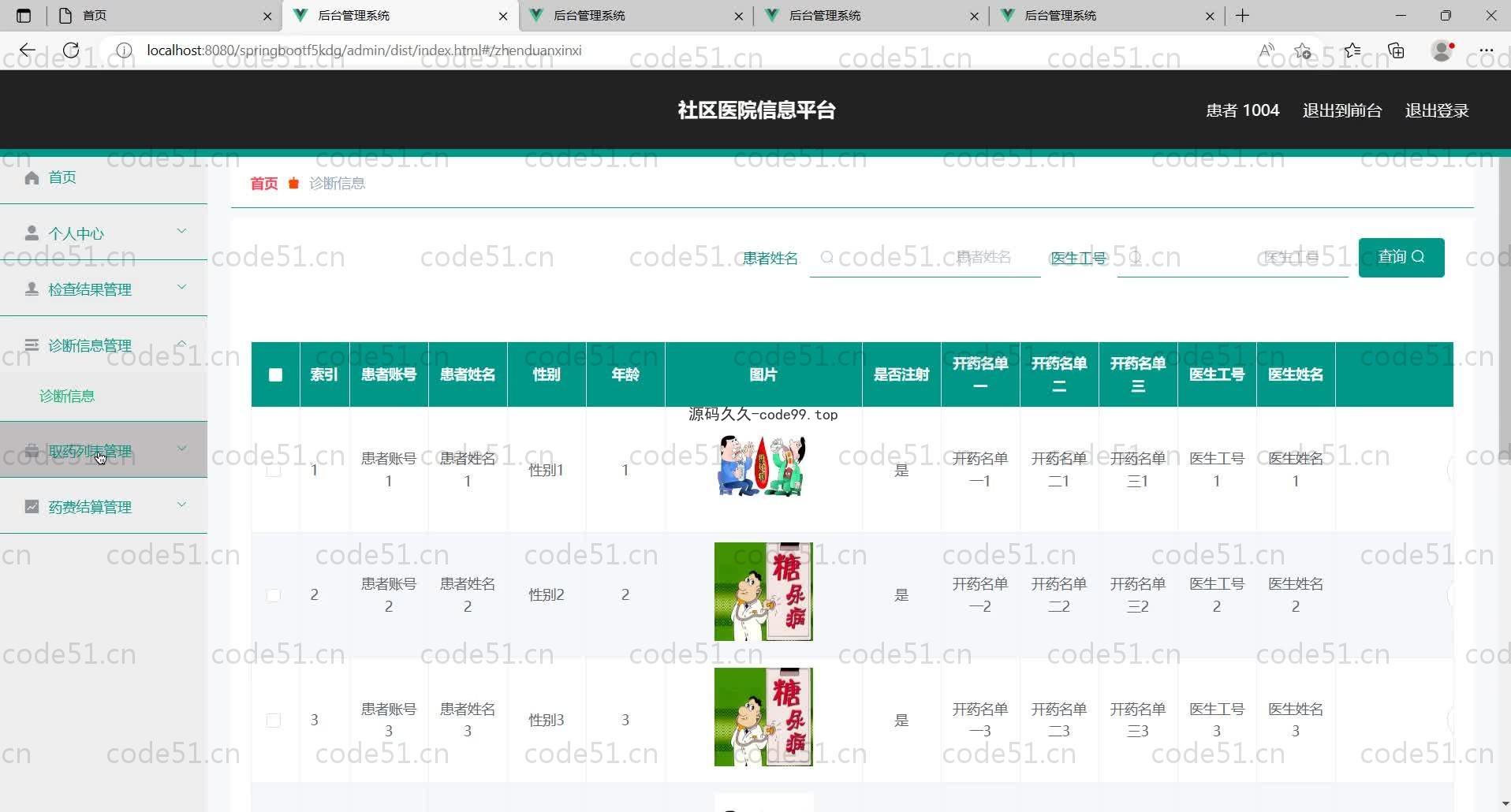Viewport: 1511px width, 812px height.
Task: Click the chart icon beside 药费结算管理
Action: pos(32,507)
